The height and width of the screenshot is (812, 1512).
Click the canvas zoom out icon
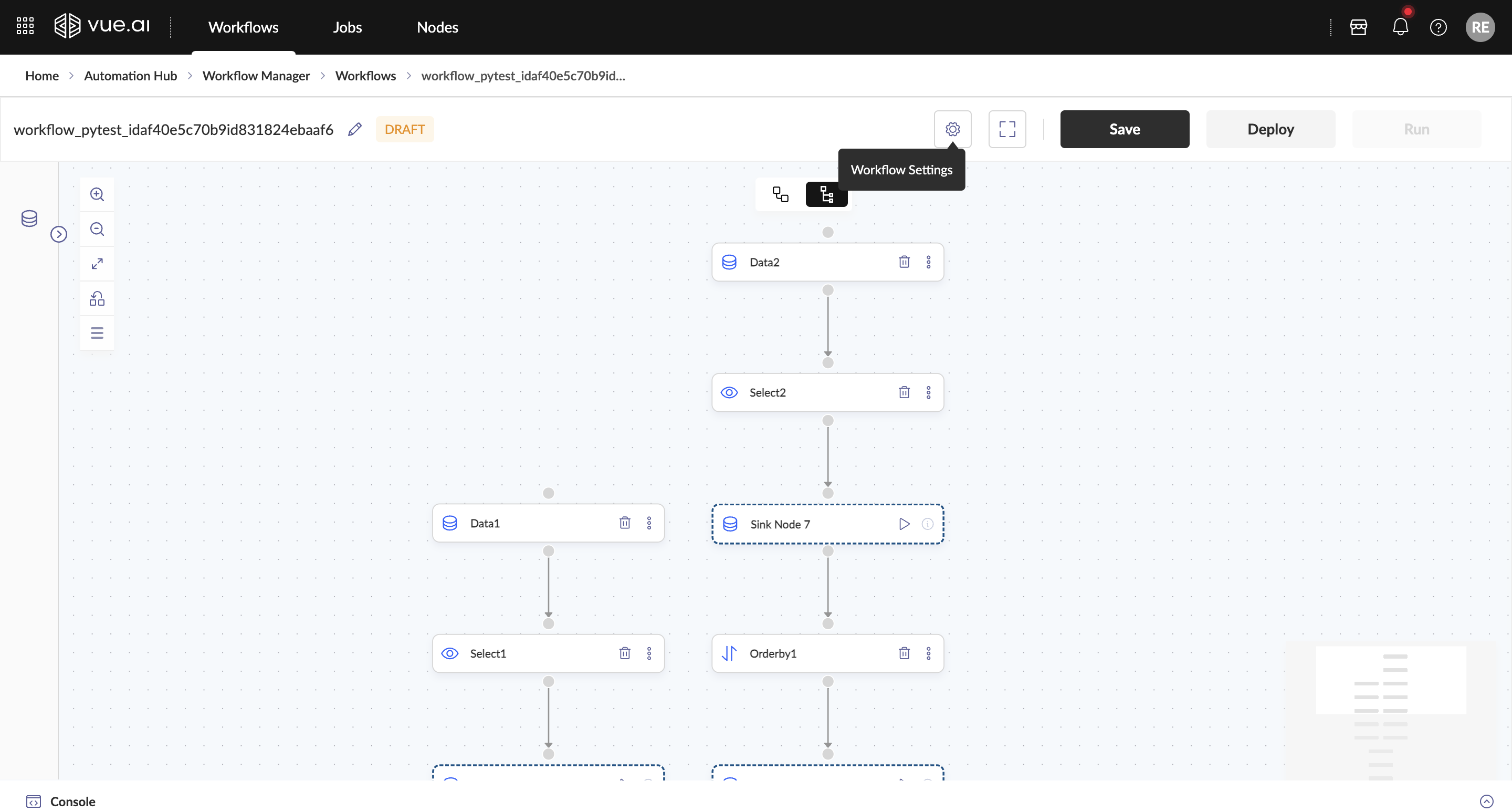[97, 229]
